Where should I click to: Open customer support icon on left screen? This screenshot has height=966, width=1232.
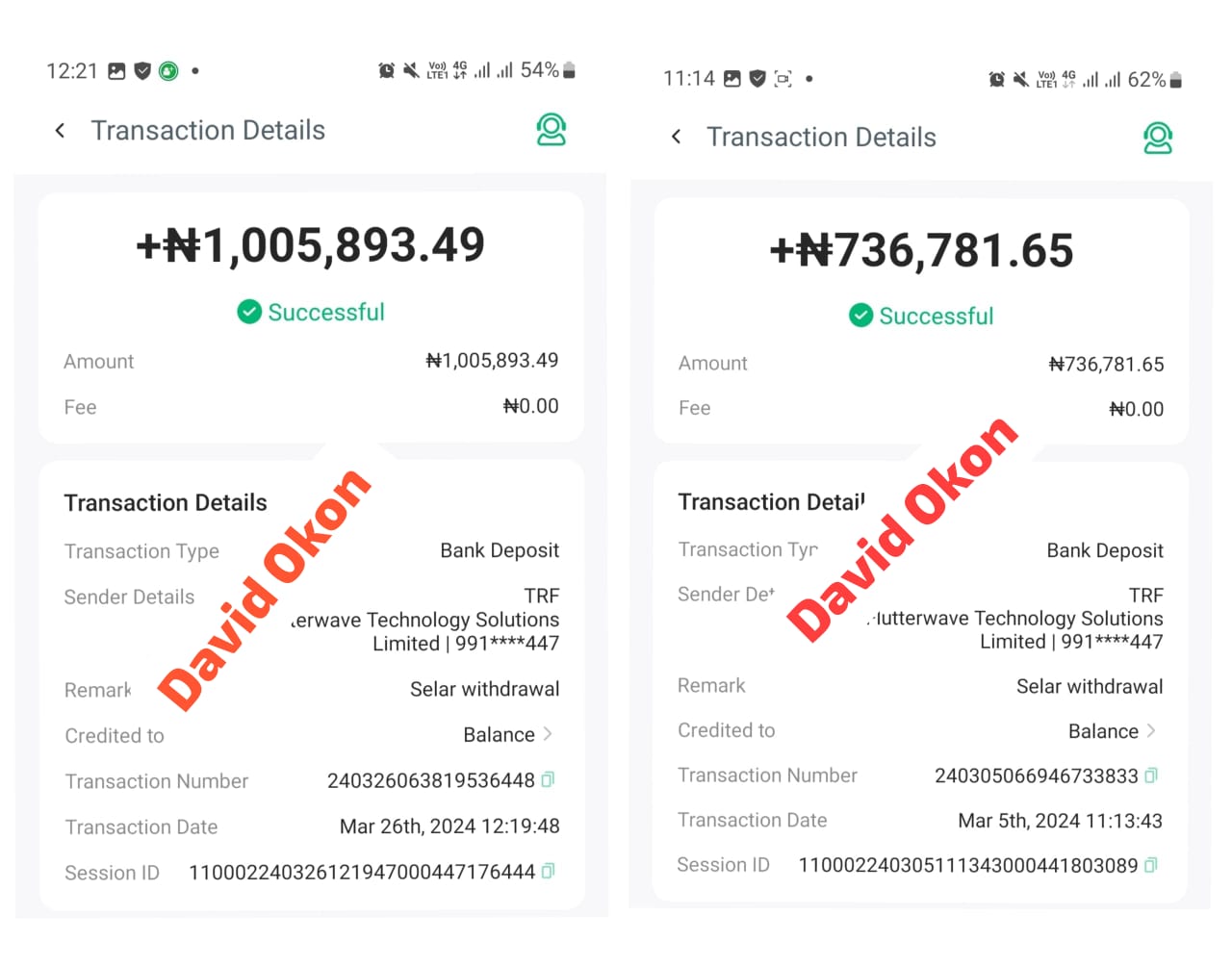click(552, 130)
